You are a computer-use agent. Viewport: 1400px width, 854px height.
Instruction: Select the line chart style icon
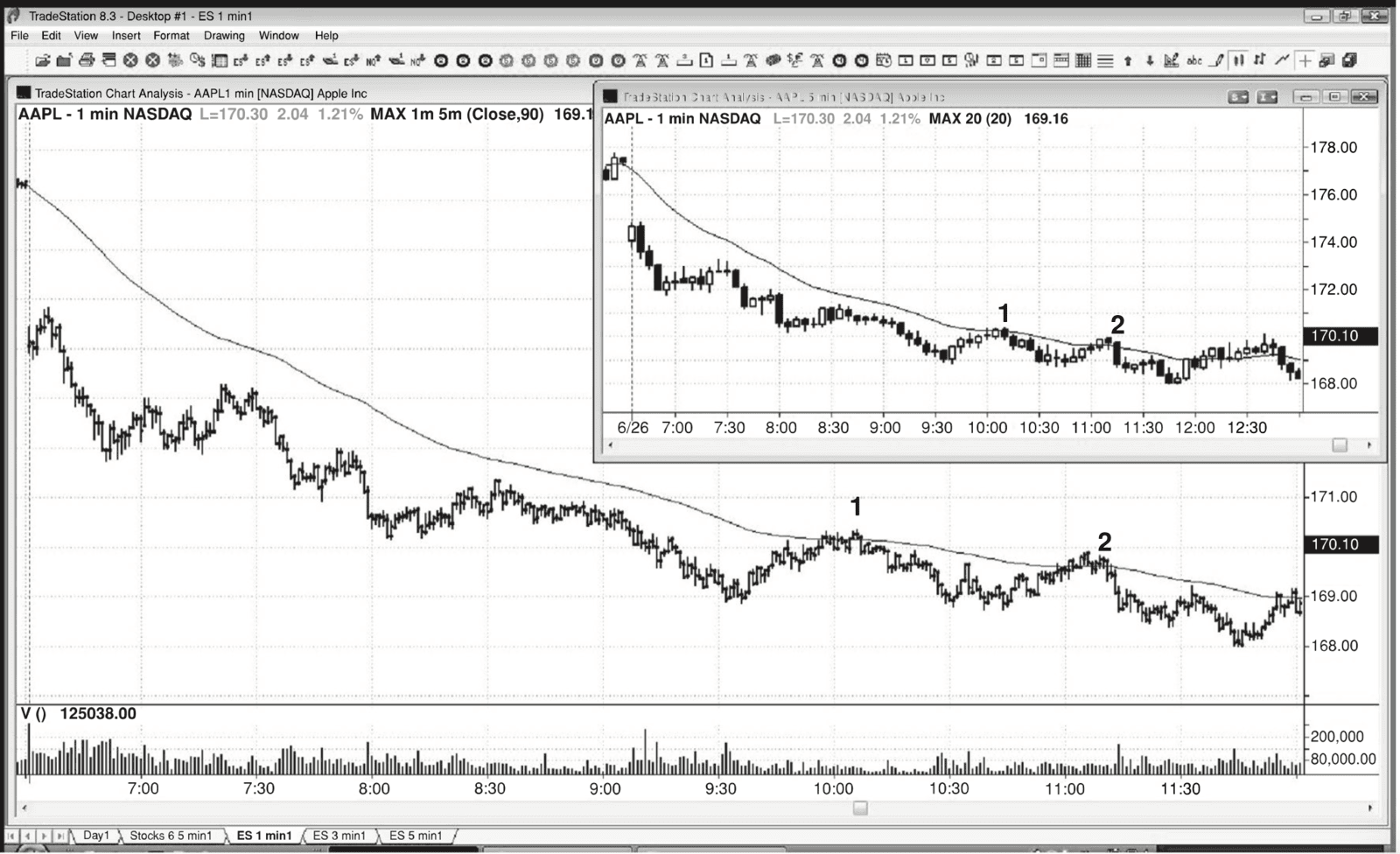pos(1283,60)
